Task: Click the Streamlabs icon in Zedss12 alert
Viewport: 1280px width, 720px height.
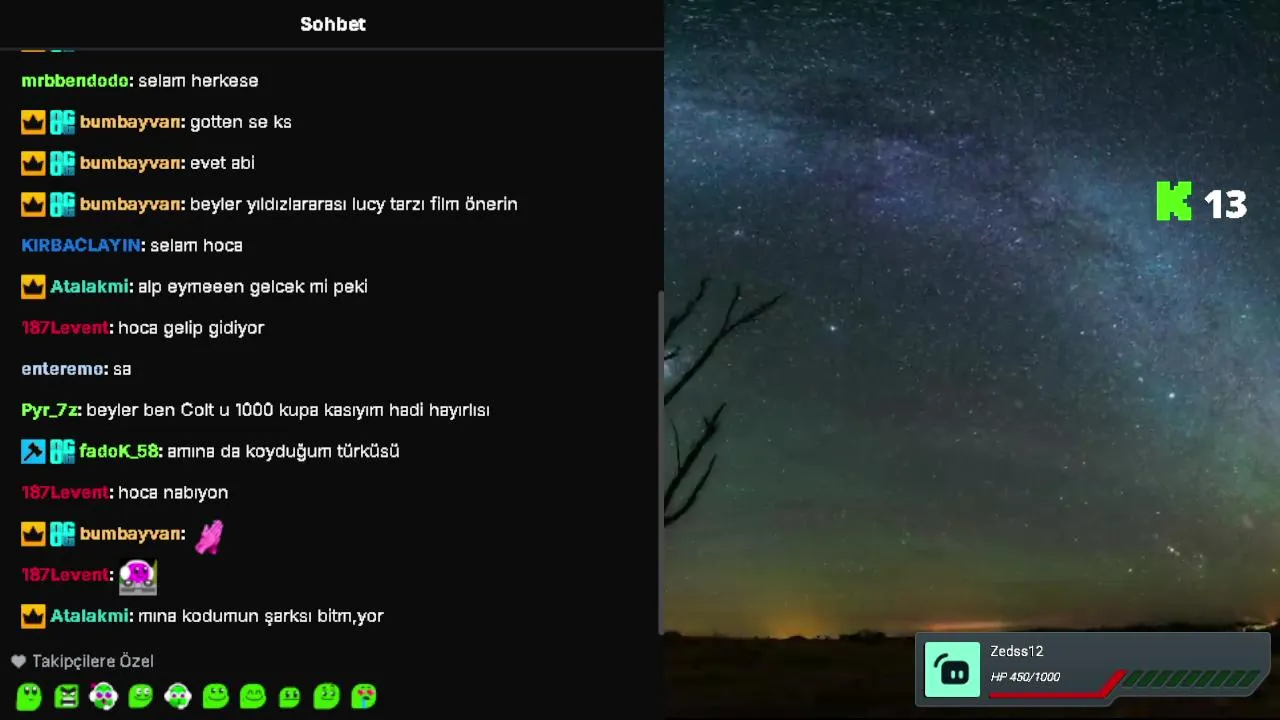Action: click(x=952, y=669)
